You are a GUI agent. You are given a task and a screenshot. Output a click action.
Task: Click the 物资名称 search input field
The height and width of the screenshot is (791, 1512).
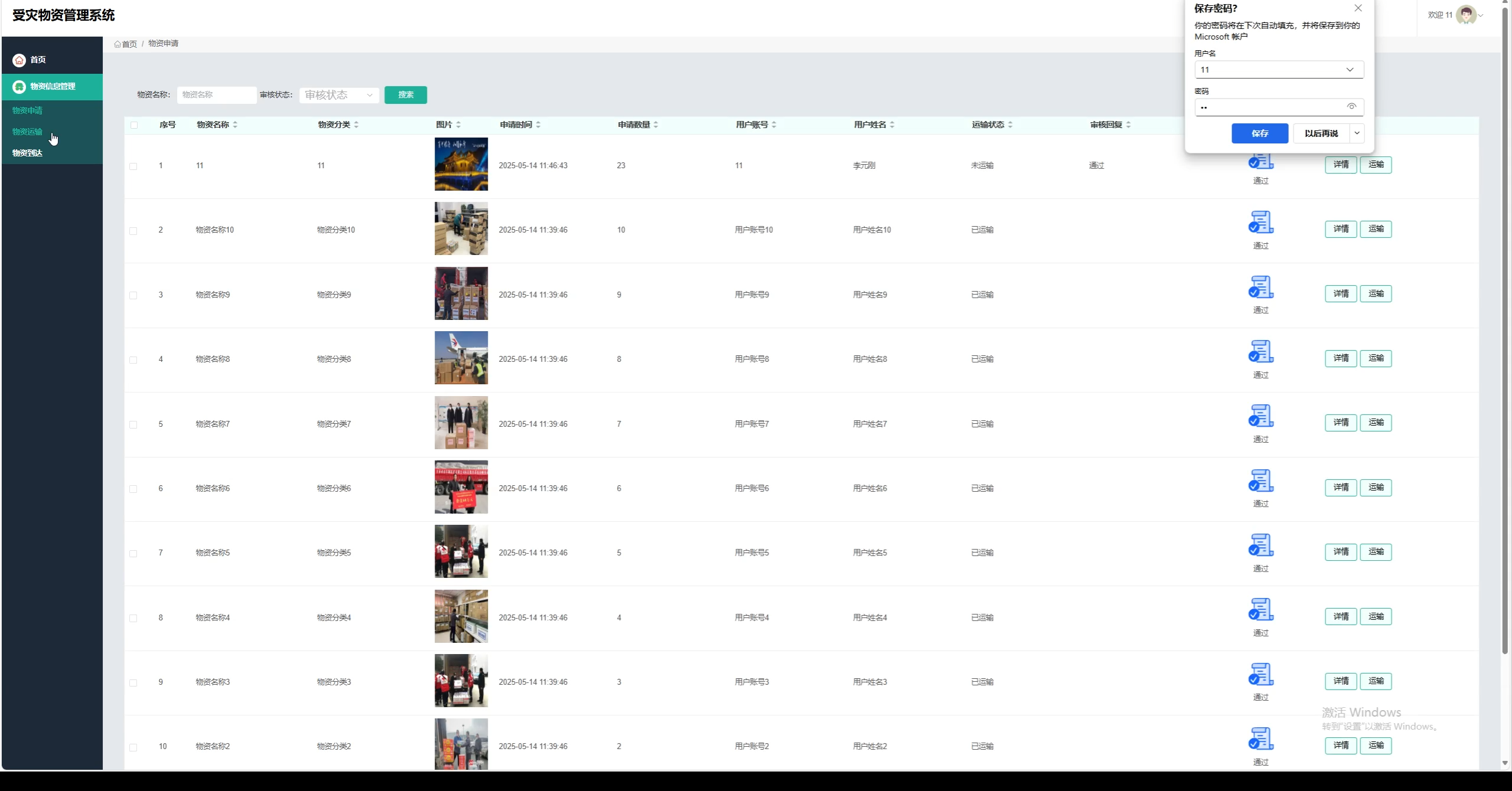coord(217,95)
